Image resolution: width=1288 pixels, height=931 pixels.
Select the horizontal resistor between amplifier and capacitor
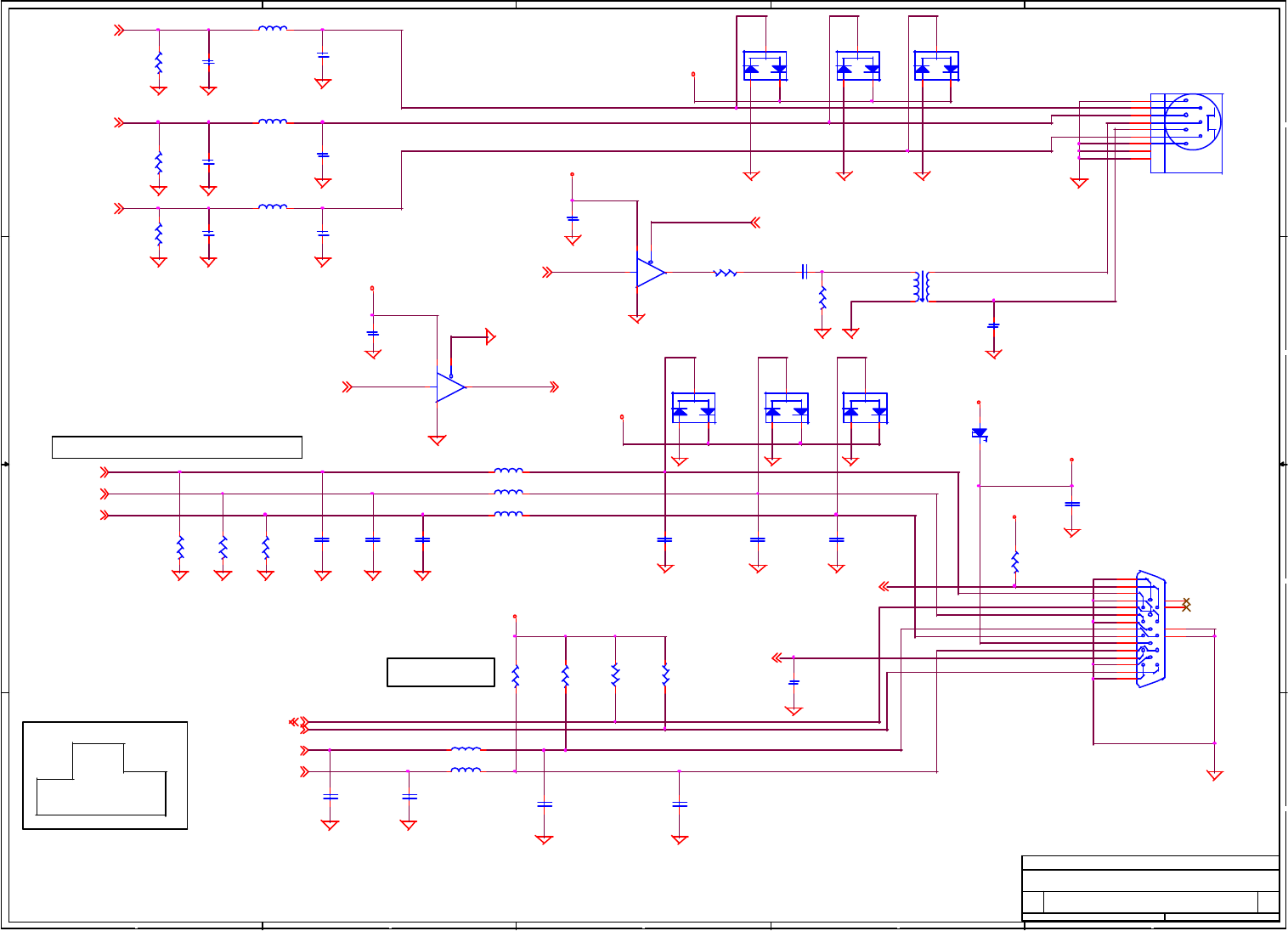click(x=725, y=273)
